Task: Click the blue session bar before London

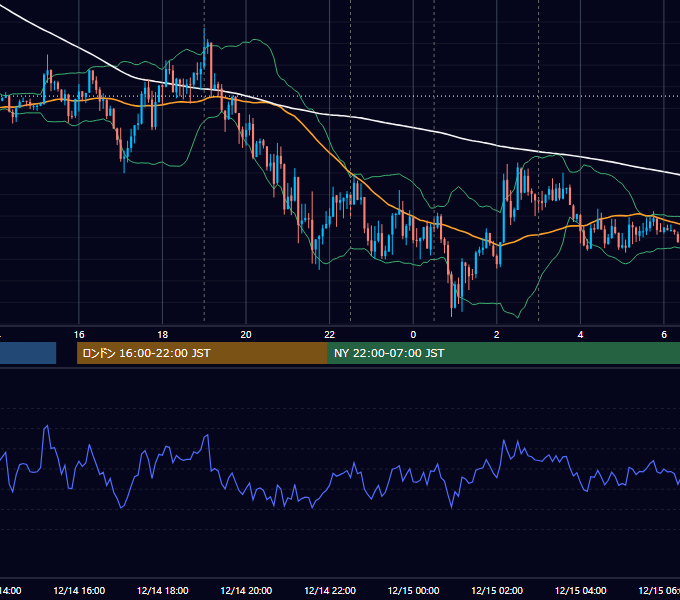Action: point(28,353)
